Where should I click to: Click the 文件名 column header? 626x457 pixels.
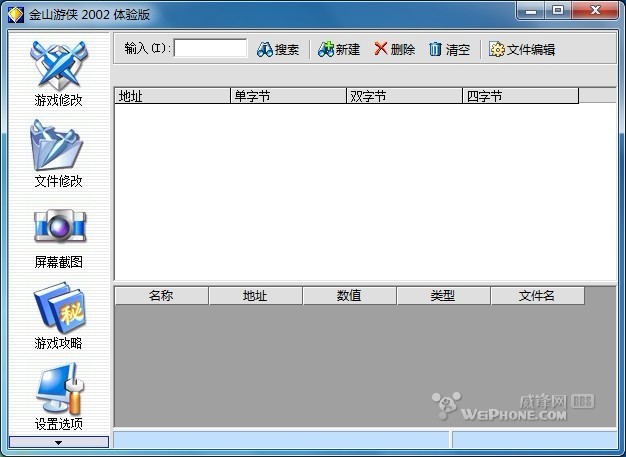[538, 296]
